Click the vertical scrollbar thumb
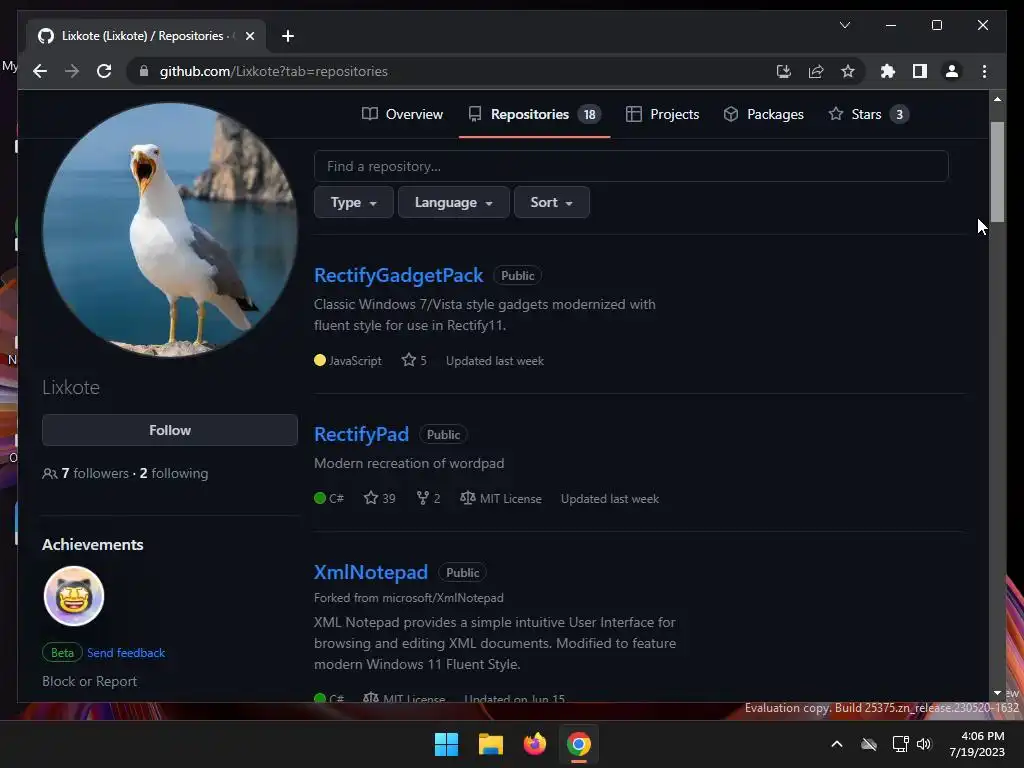The width and height of the screenshot is (1024, 768). [997, 172]
